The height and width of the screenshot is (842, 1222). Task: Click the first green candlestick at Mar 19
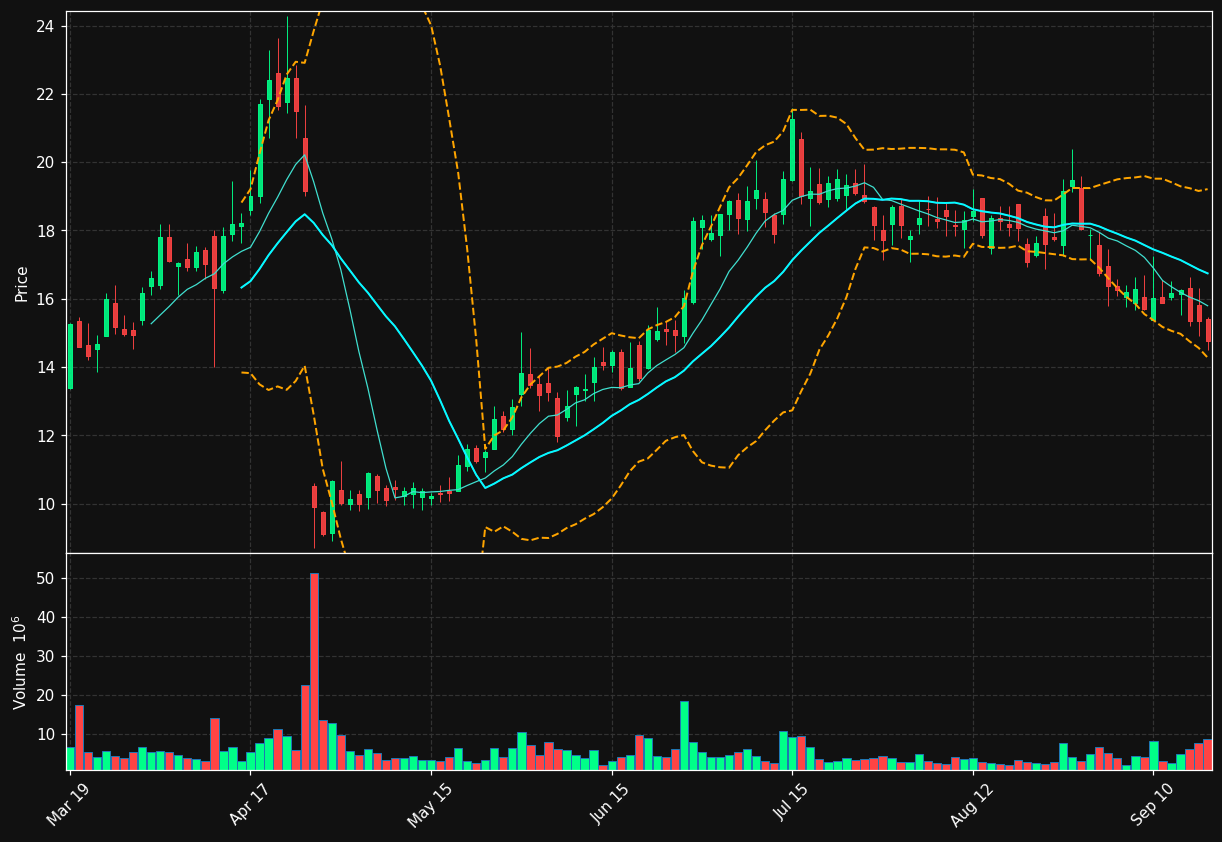70,356
